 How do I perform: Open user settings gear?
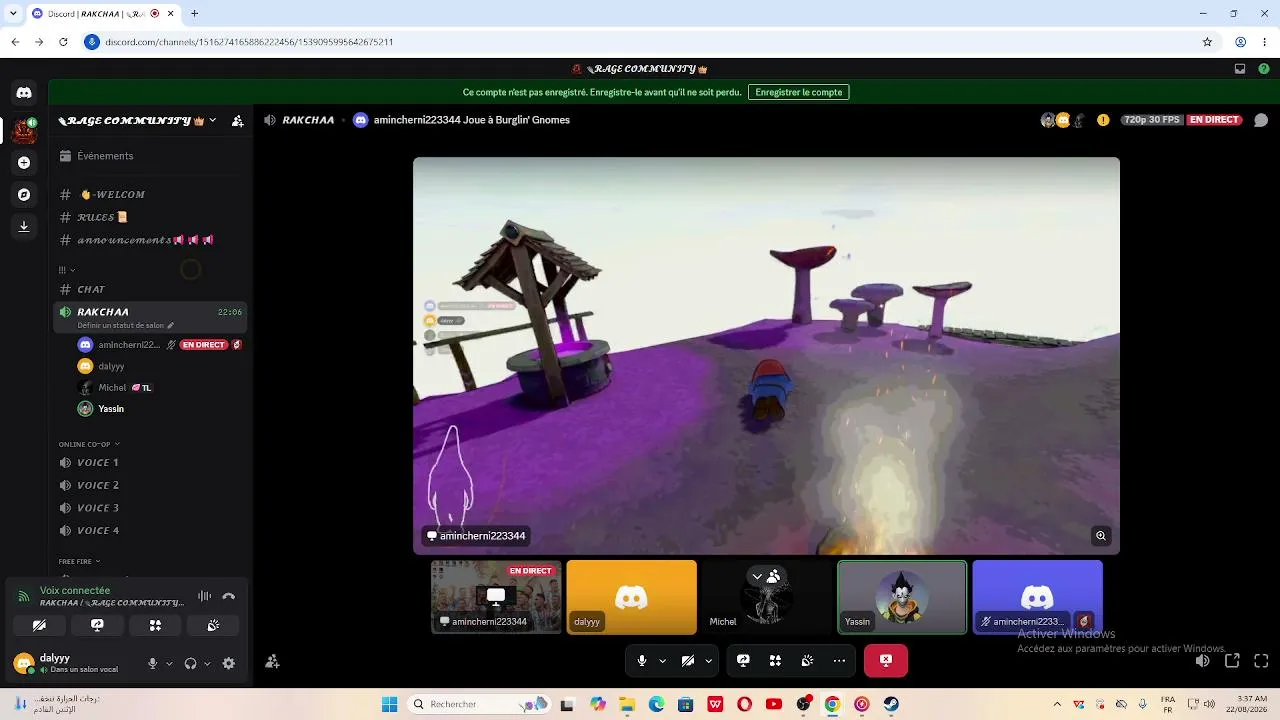click(x=229, y=663)
